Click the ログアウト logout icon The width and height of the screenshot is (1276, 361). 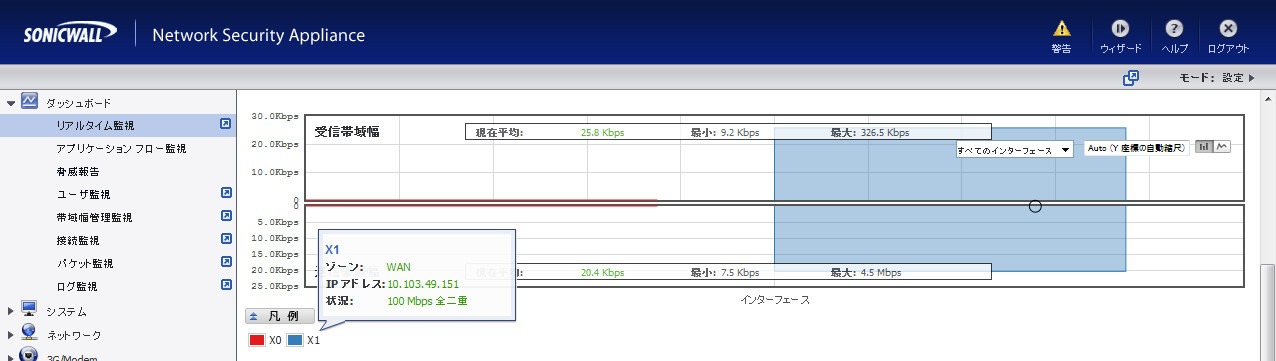(x=1228, y=29)
